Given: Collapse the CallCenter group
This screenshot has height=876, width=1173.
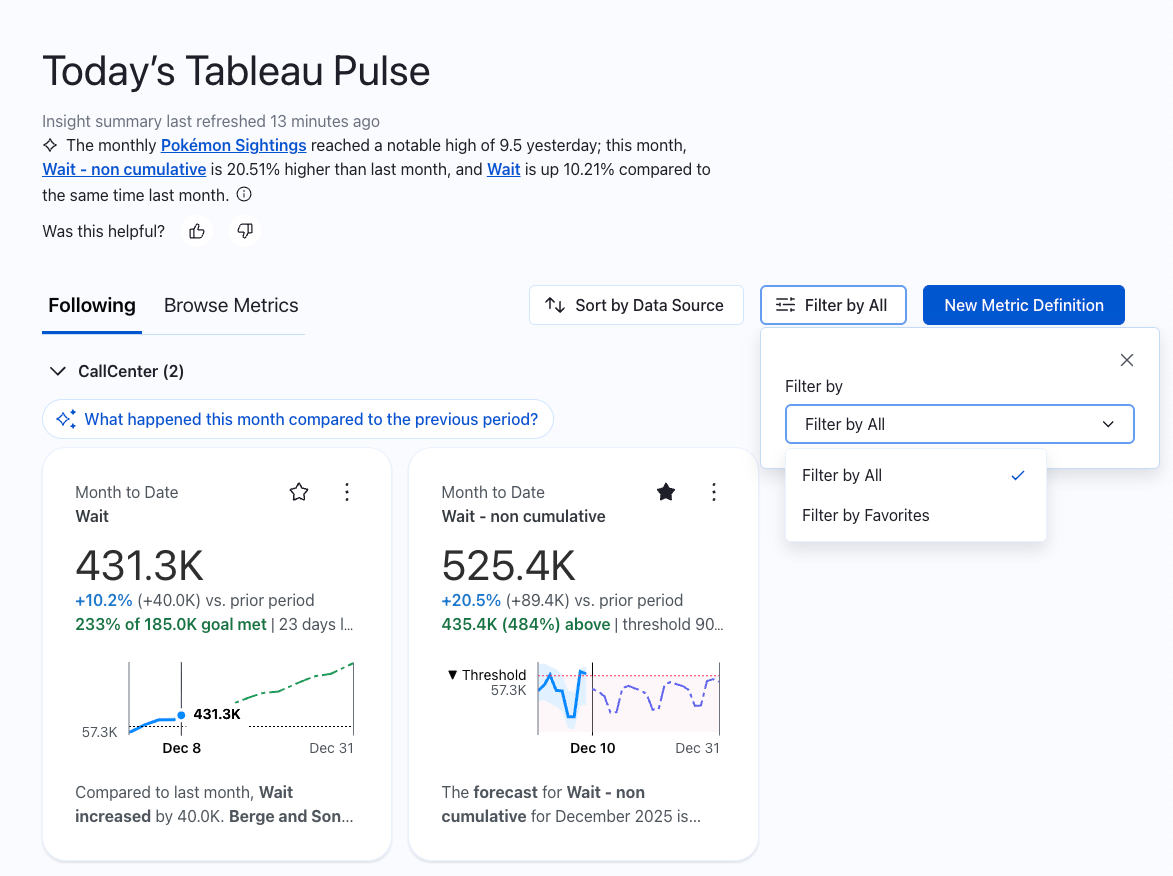Looking at the screenshot, I should [57, 372].
